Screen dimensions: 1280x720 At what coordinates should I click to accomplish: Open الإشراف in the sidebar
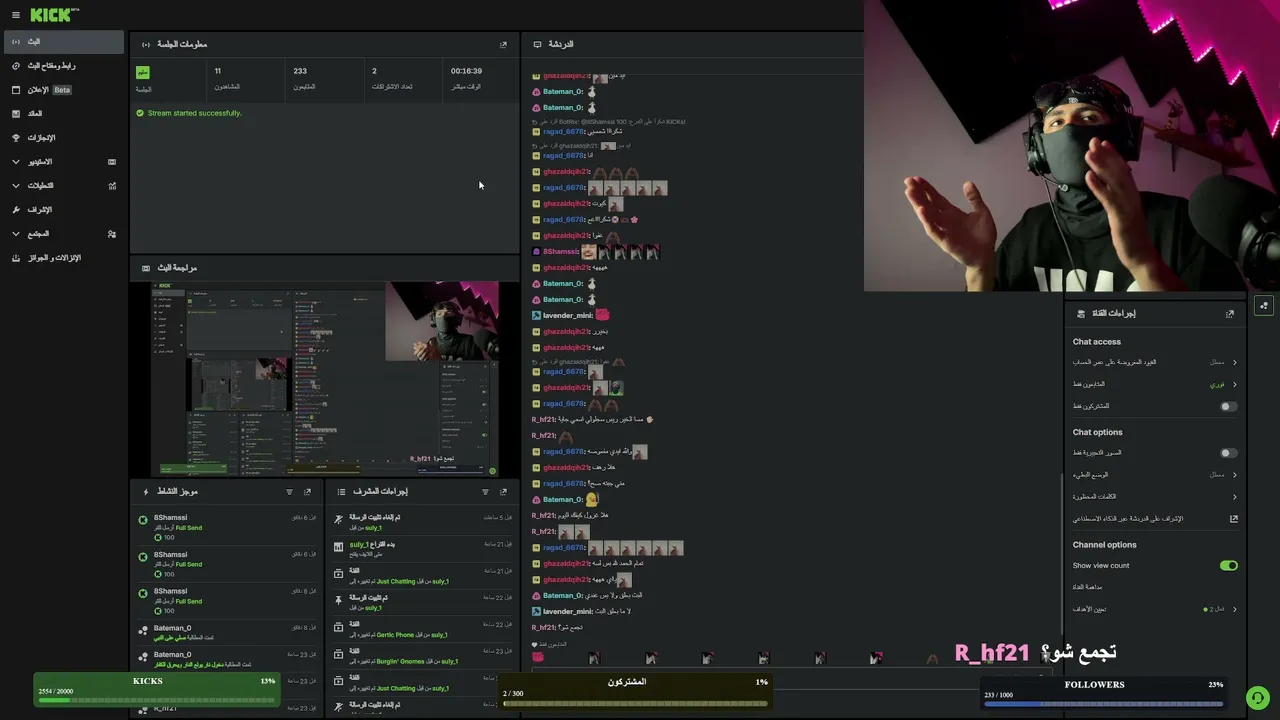pyautogui.click(x=64, y=210)
